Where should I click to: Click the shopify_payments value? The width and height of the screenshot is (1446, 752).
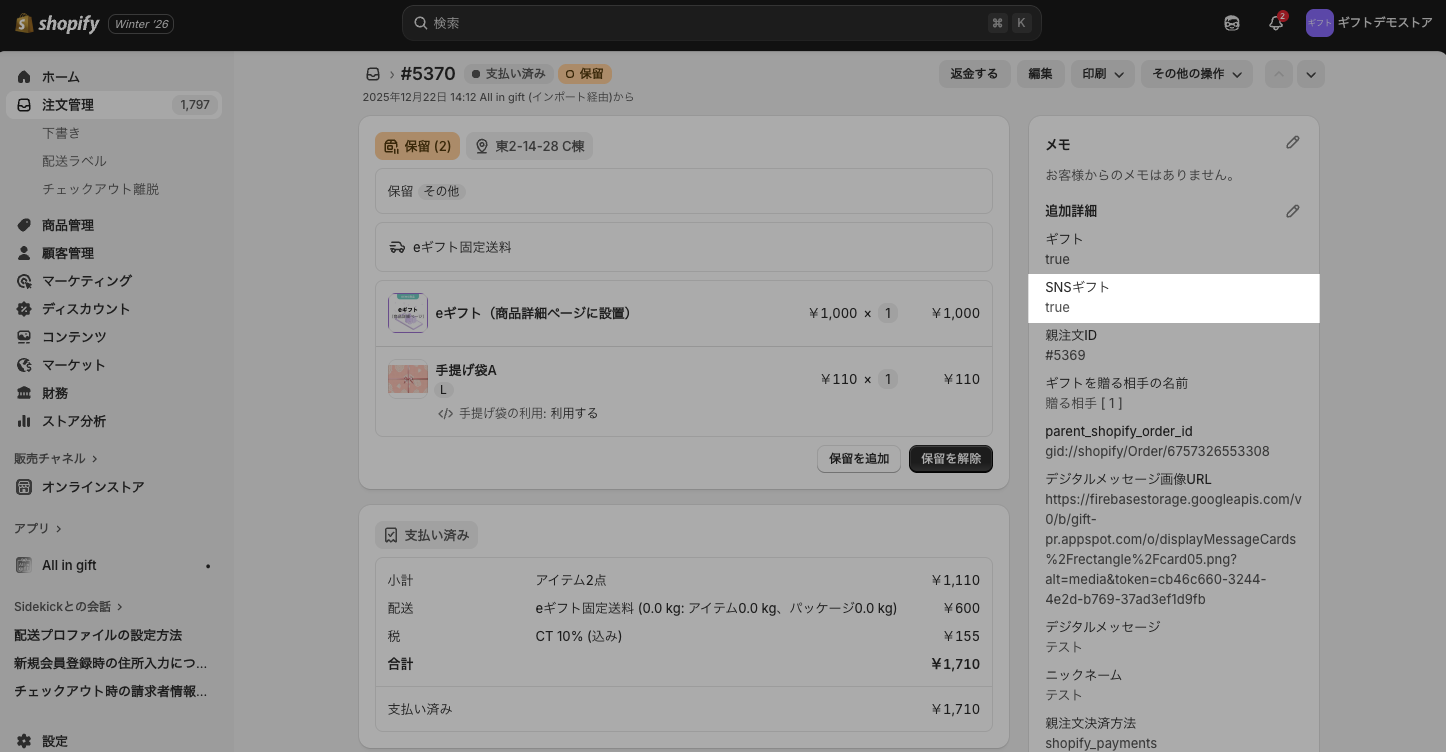1101,743
